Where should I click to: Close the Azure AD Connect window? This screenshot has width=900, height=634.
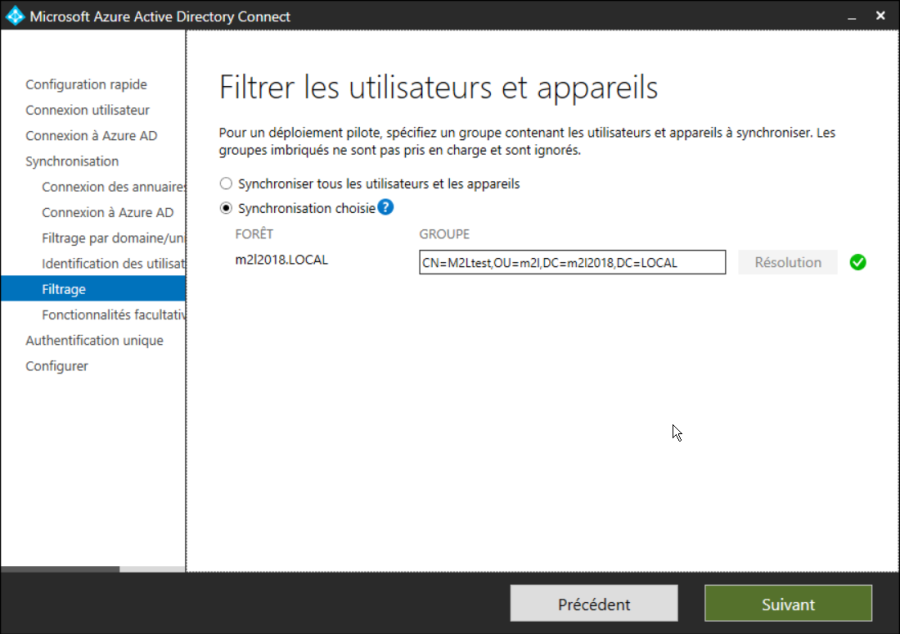pyautogui.click(x=880, y=16)
